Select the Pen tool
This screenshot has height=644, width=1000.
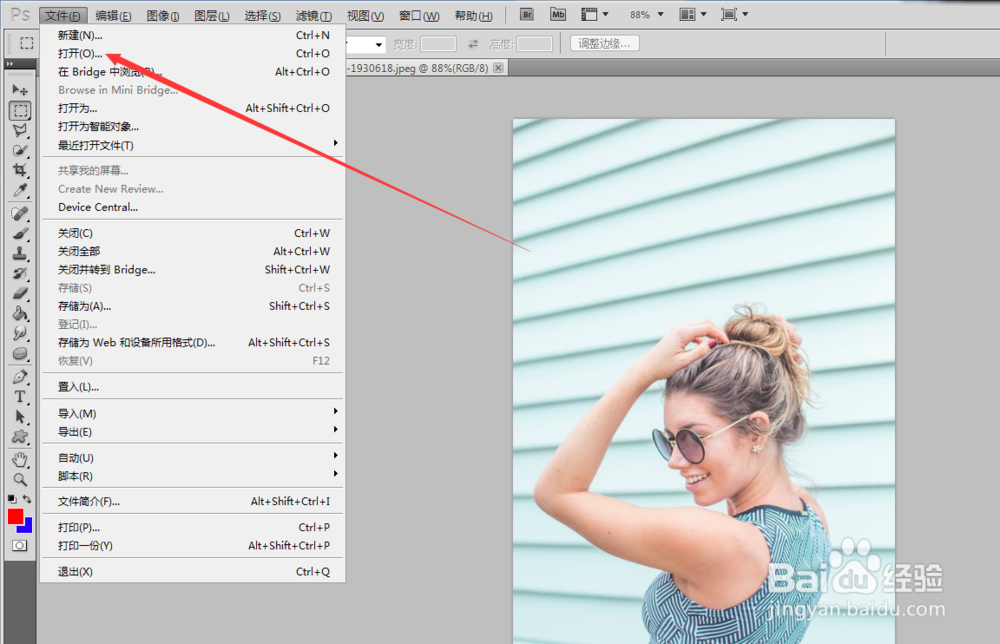(20, 377)
